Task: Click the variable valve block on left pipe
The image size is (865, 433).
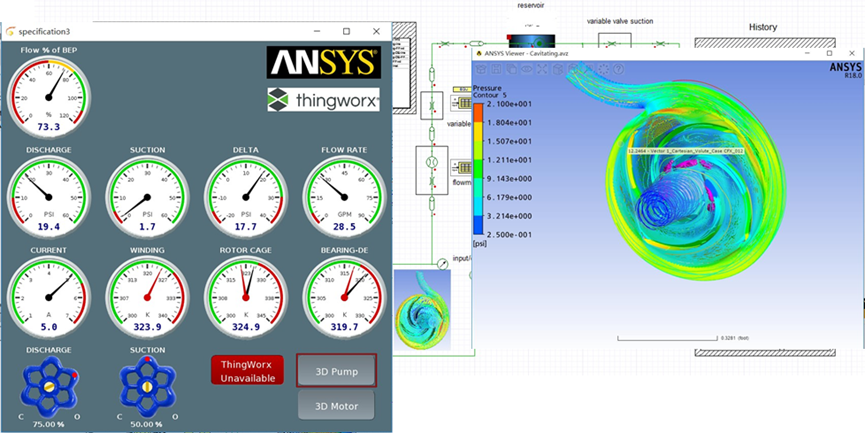Action: coord(432,105)
